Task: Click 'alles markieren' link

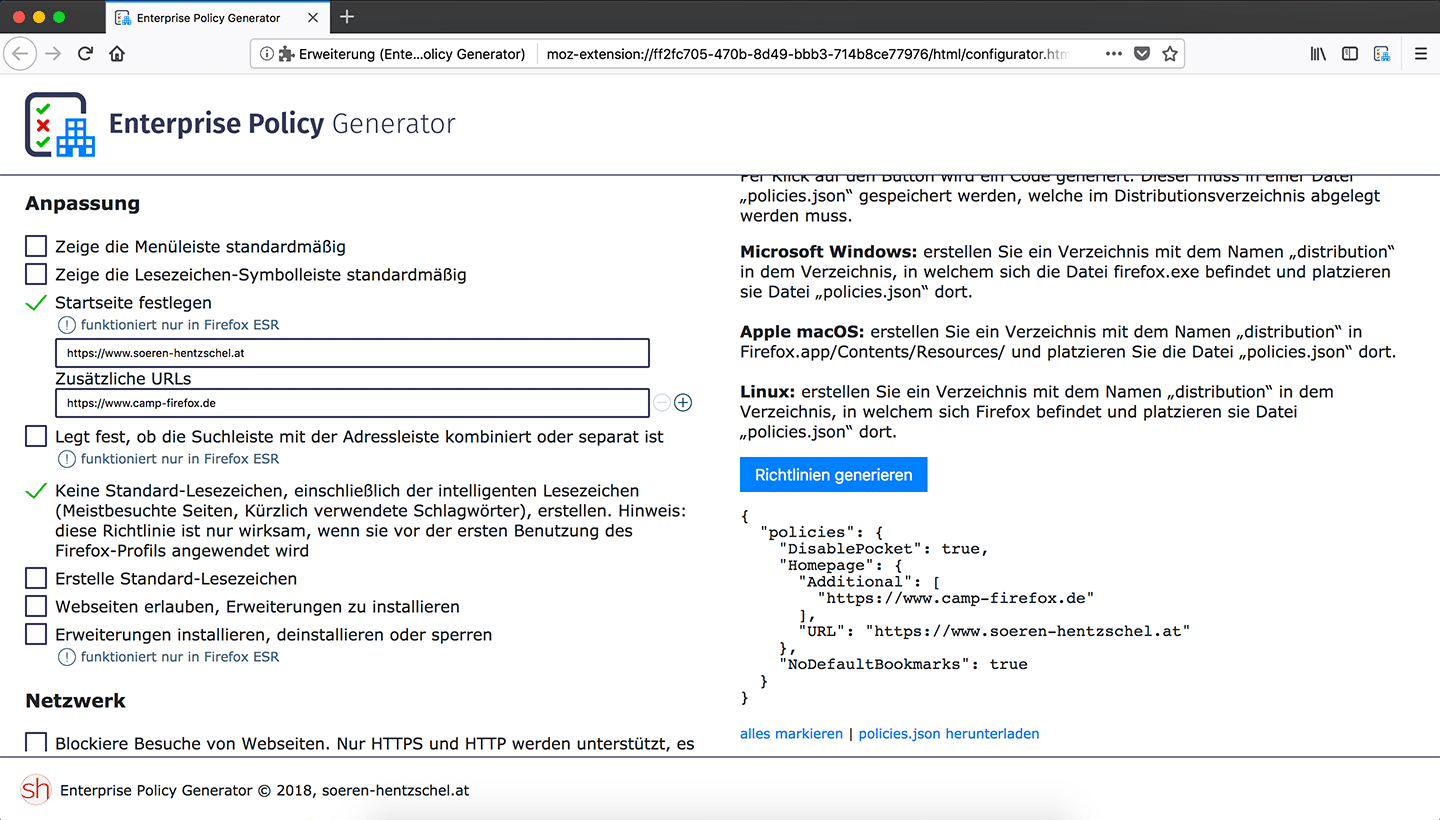Action: [x=792, y=733]
